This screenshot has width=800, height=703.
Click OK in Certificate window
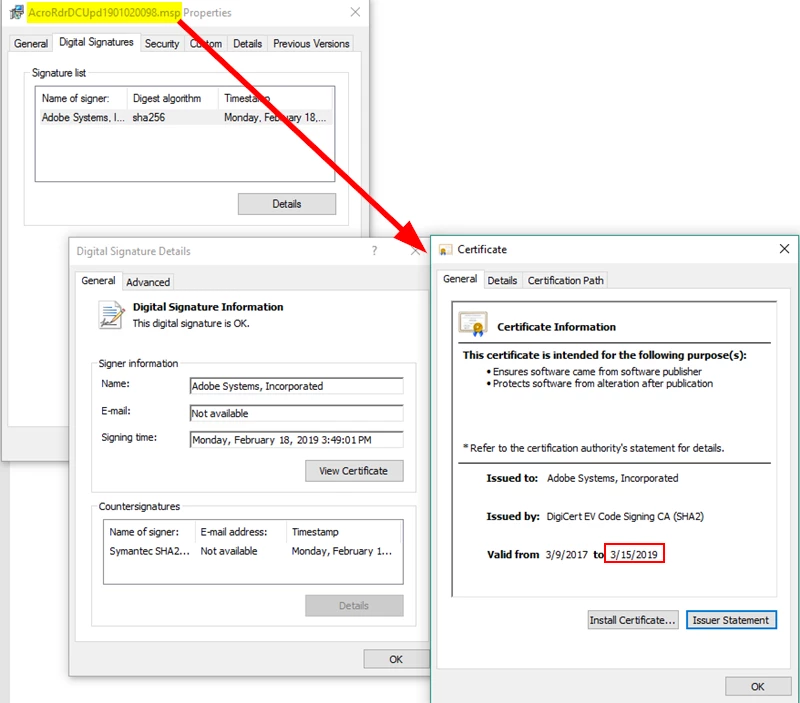coord(758,687)
